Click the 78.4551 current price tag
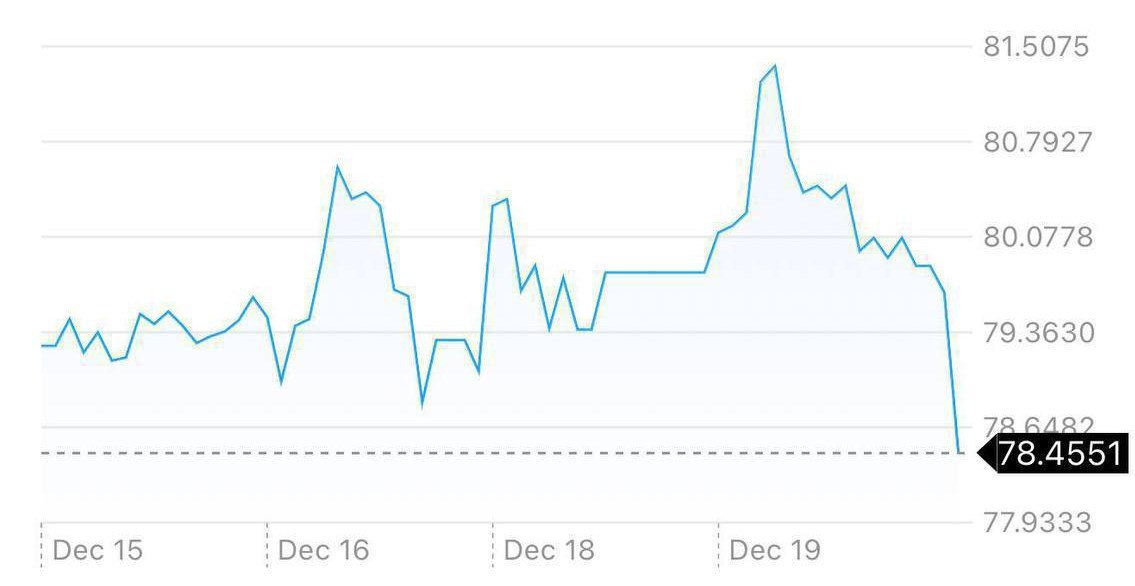This screenshot has height=586, width=1135. point(1059,453)
